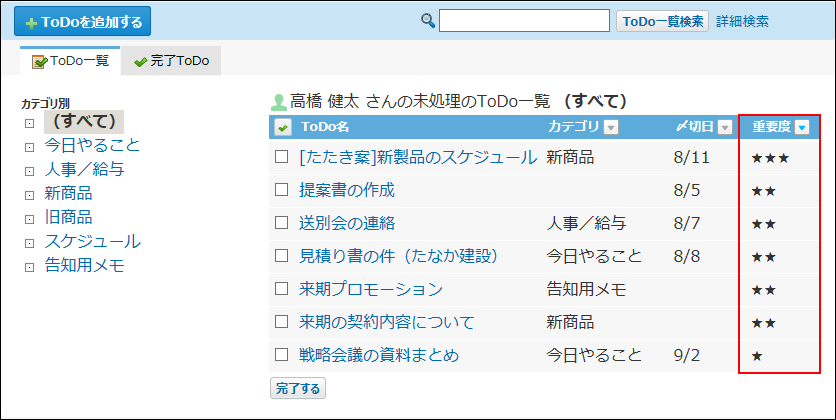
Task: Click the ToDo一覧検索 button
Action: point(663,21)
